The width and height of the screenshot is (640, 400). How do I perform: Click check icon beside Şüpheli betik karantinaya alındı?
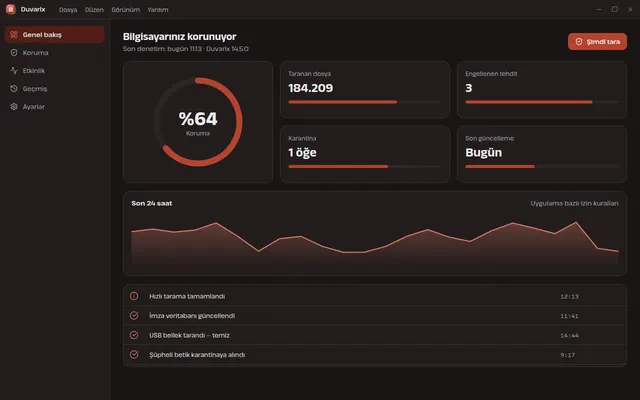coord(134,355)
